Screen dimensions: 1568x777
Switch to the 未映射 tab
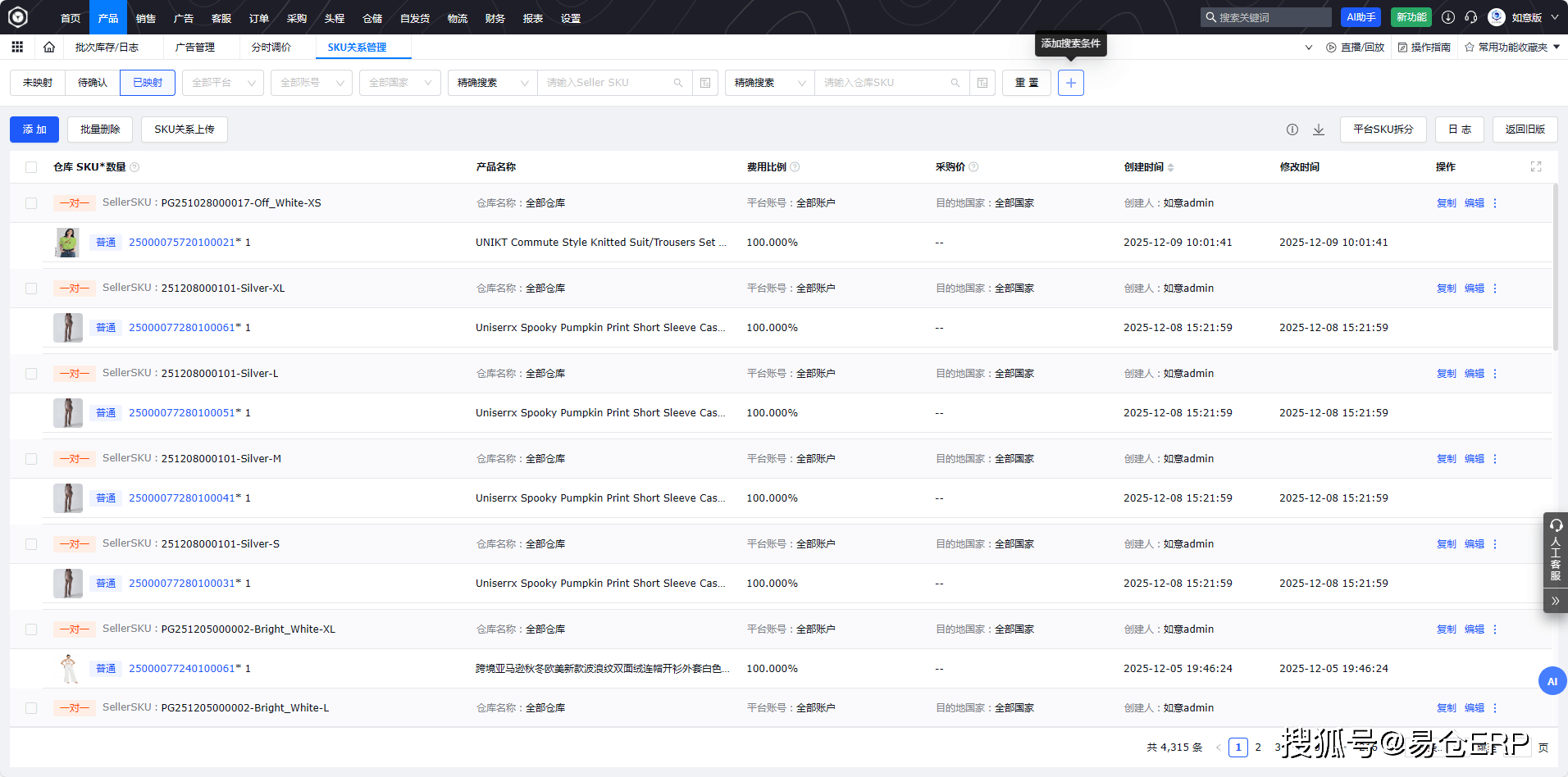point(38,83)
